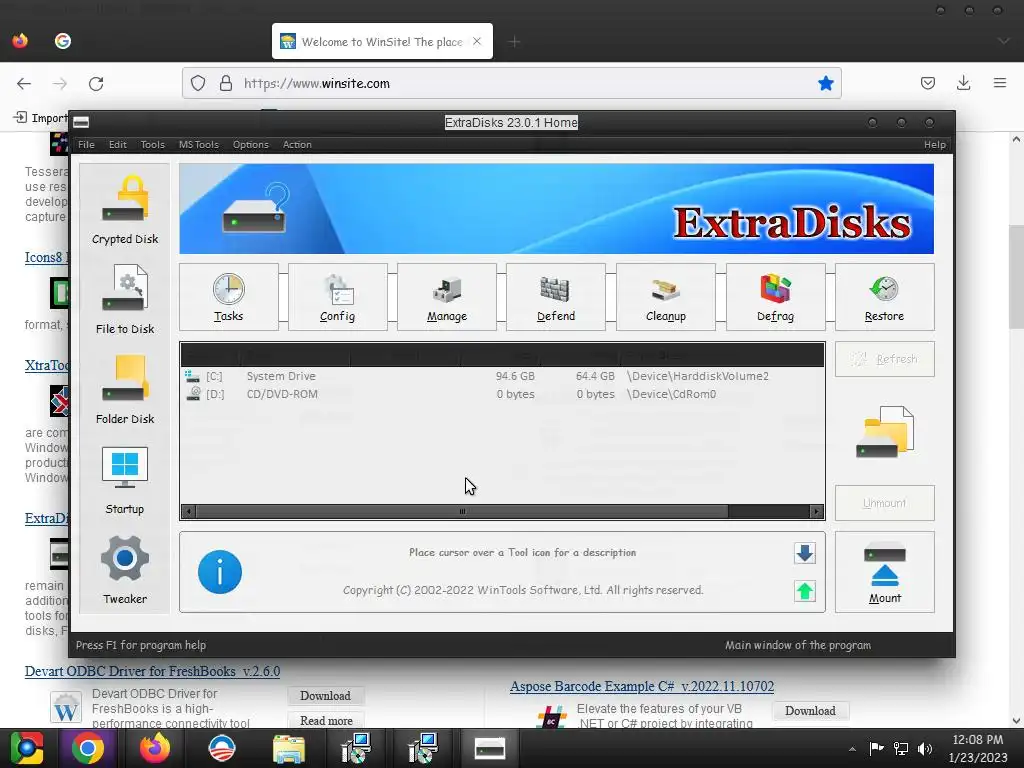Open the Defend firewall tool
This screenshot has height=768, width=1024.
(556, 297)
